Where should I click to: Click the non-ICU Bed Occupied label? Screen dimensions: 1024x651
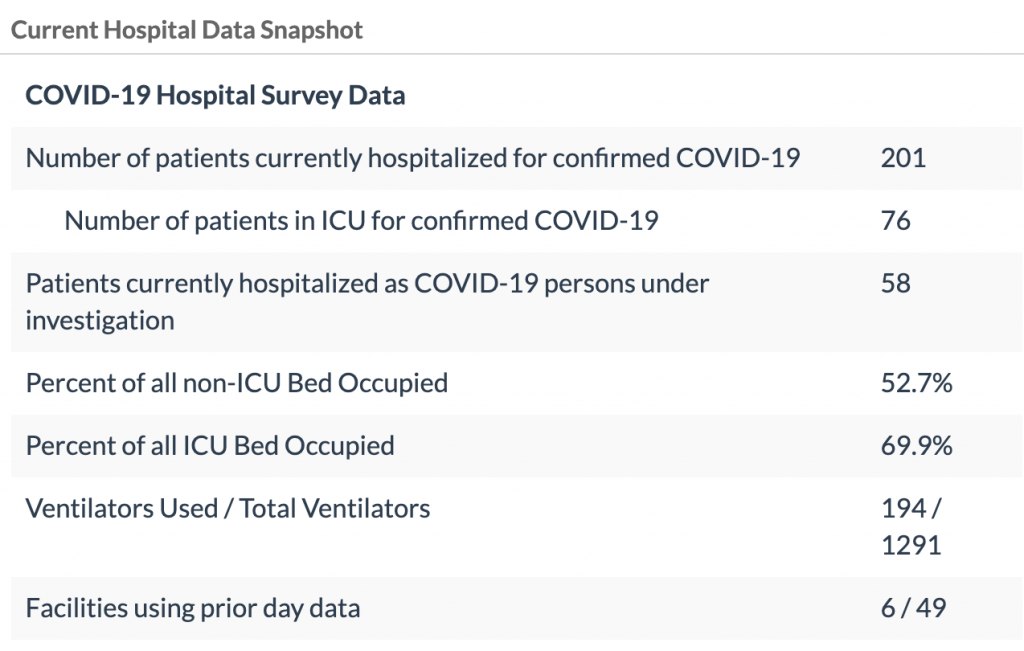click(x=236, y=383)
